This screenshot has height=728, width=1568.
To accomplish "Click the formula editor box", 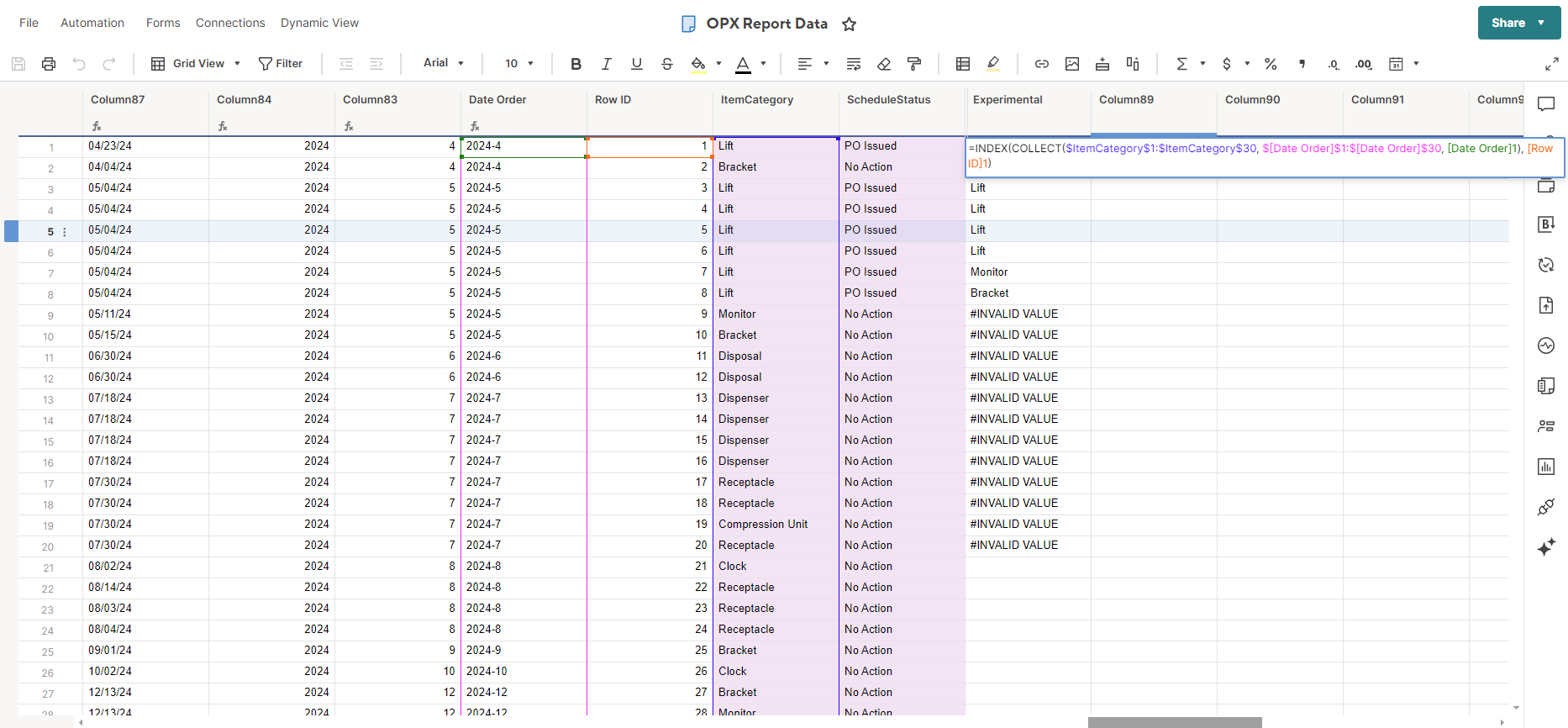I will pos(1265,157).
